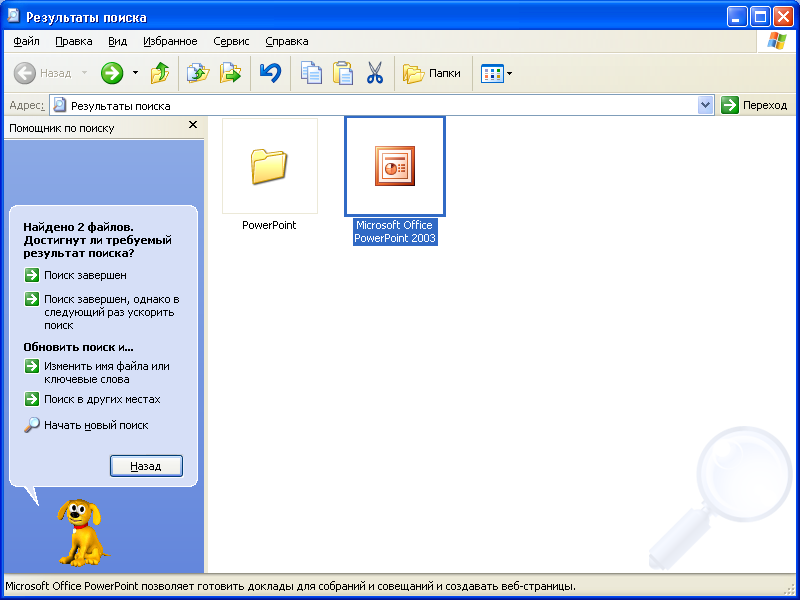The image size is (800, 600).
Task: Click the green Forward arrow icon
Action: (112, 73)
